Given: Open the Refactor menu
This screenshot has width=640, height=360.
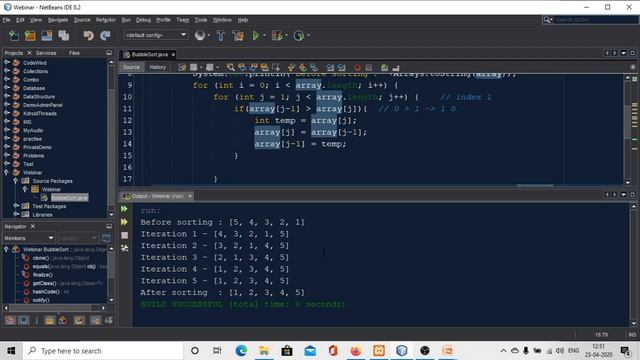Looking at the screenshot, I should coord(106,20).
